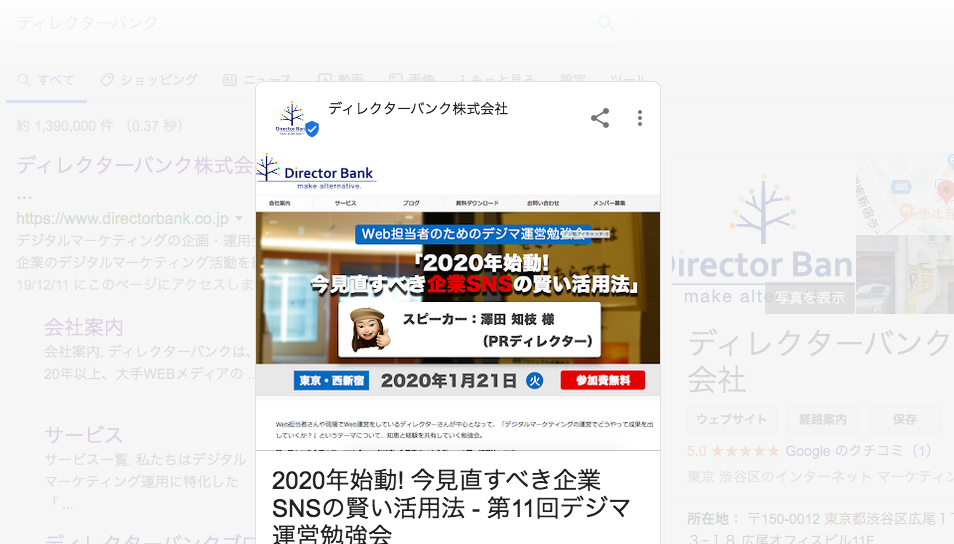Click the share icon in the post card
This screenshot has height=544, width=954.
click(x=600, y=118)
